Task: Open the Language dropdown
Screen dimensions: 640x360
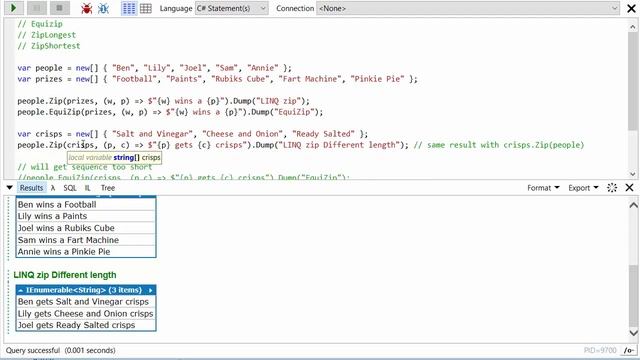Action: 231,8
